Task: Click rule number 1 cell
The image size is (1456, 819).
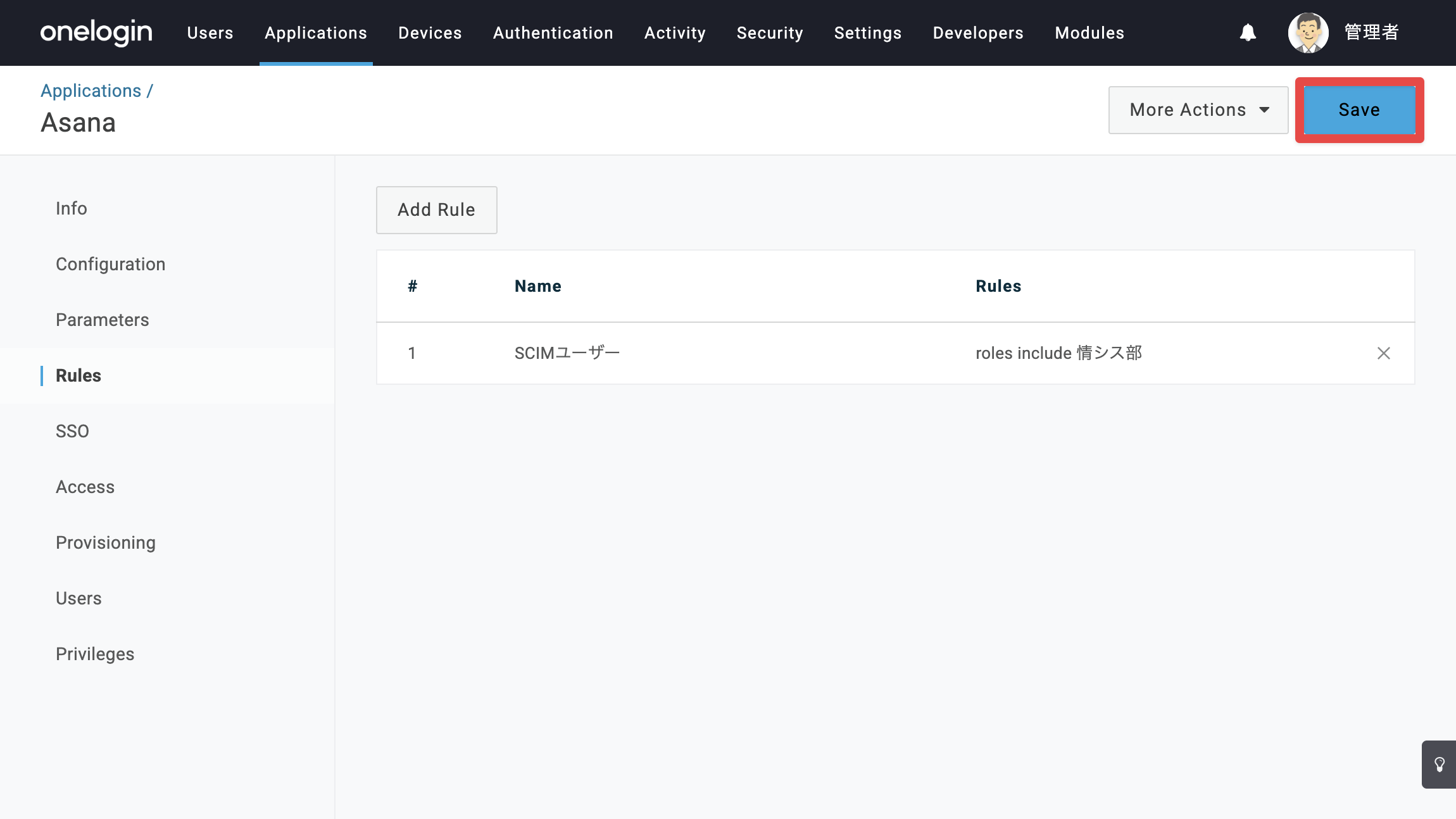Action: point(412,353)
